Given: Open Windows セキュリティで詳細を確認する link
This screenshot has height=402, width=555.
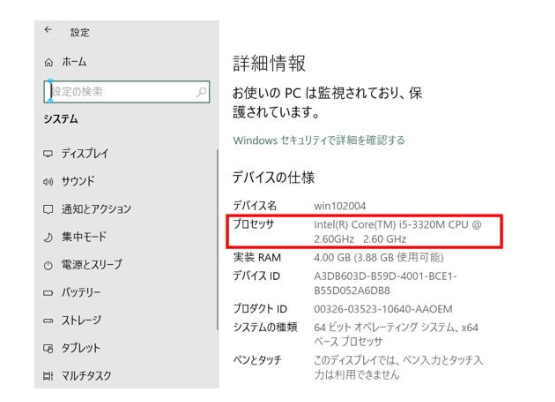Looking at the screenshot, I should pyautogui.click(x=319, y=140).
